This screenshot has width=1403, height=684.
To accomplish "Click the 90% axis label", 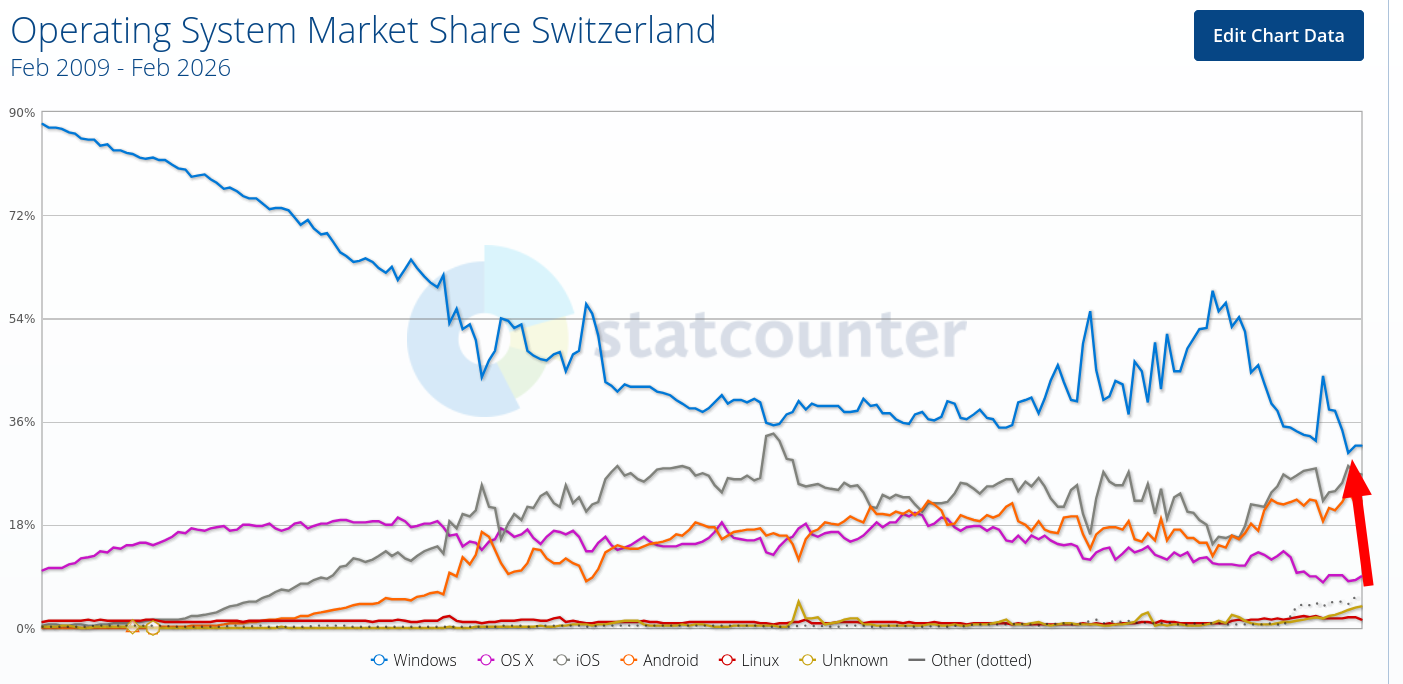I will [x=20, y=112].
